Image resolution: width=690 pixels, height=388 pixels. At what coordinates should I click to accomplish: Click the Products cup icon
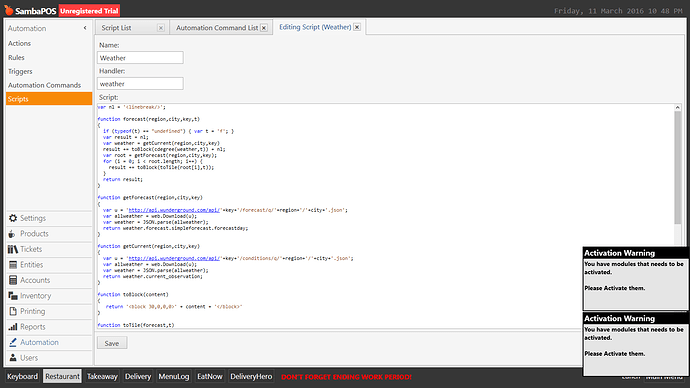tap(12, 234)
